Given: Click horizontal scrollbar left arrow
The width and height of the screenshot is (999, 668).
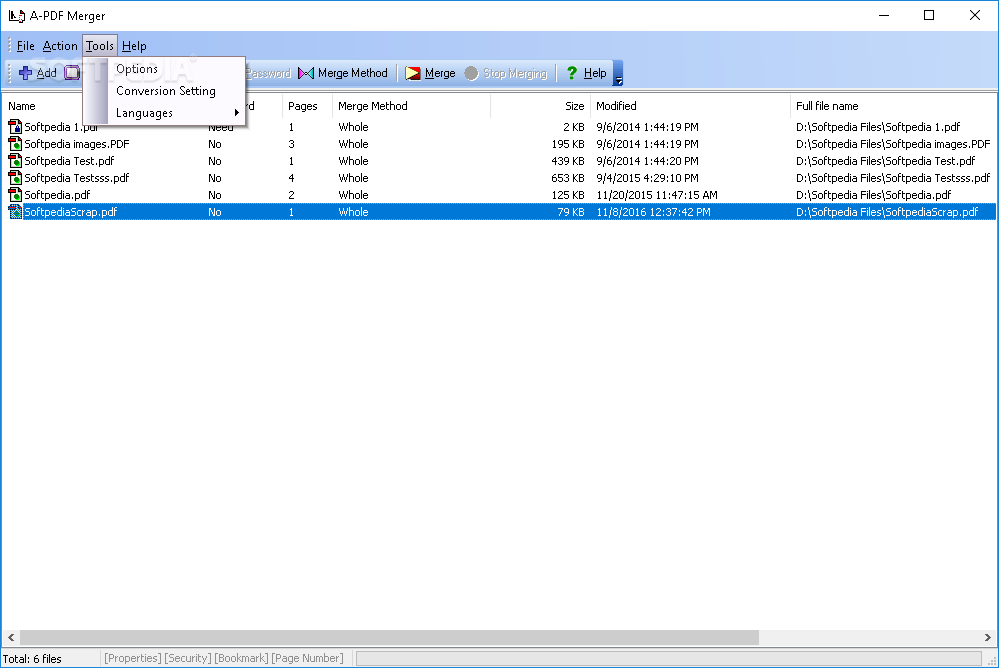Looking at the screenshot, I should pos(11,637).
